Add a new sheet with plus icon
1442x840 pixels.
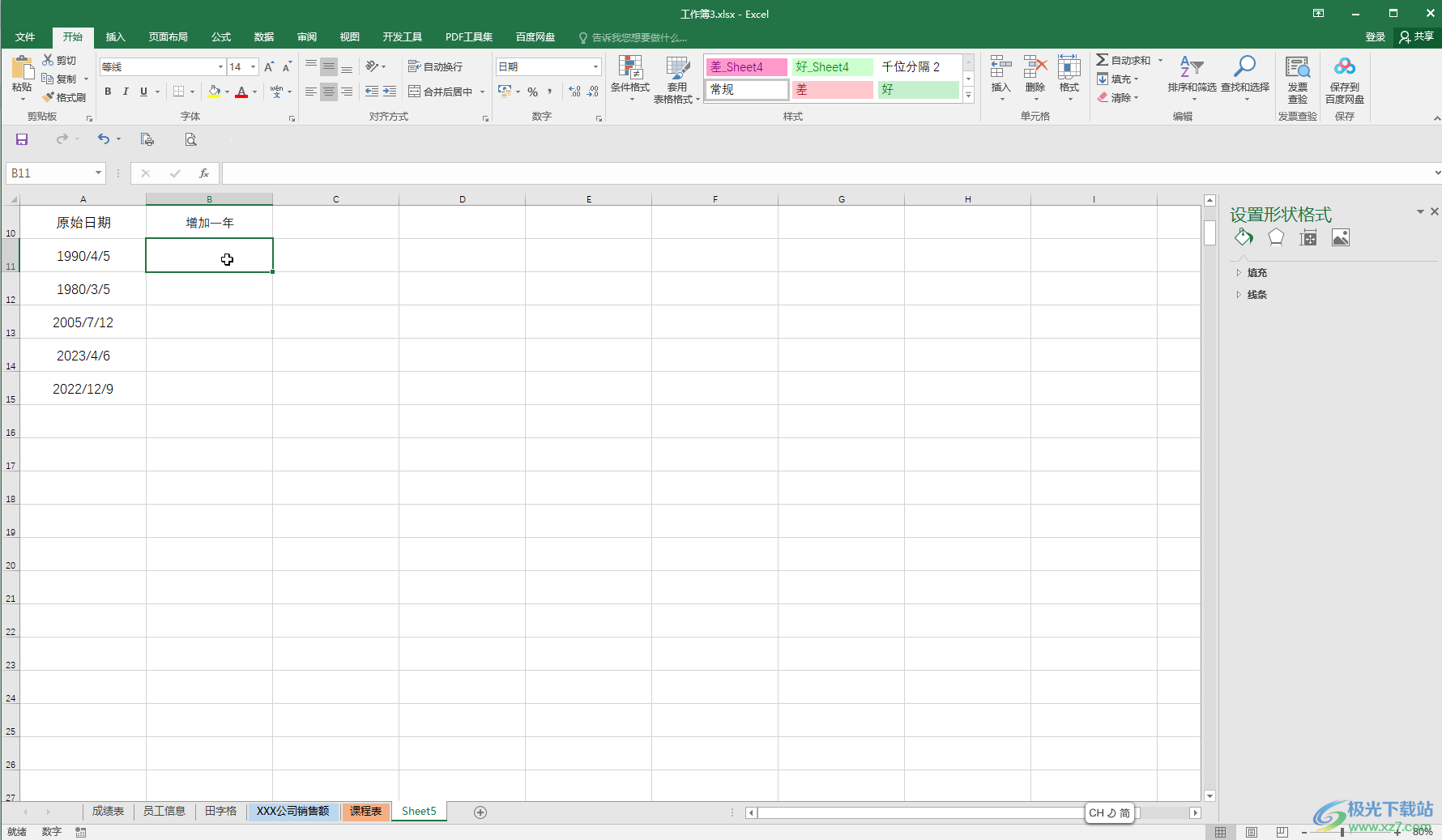coord(480,812)
